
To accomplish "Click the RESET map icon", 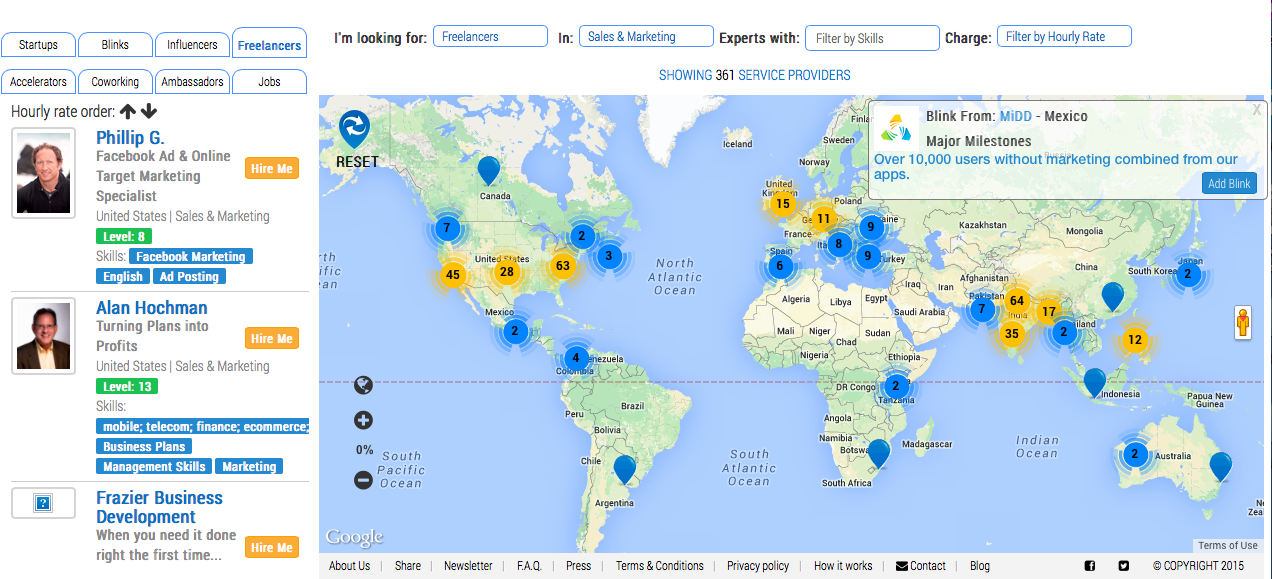I will tap(354, 129).
